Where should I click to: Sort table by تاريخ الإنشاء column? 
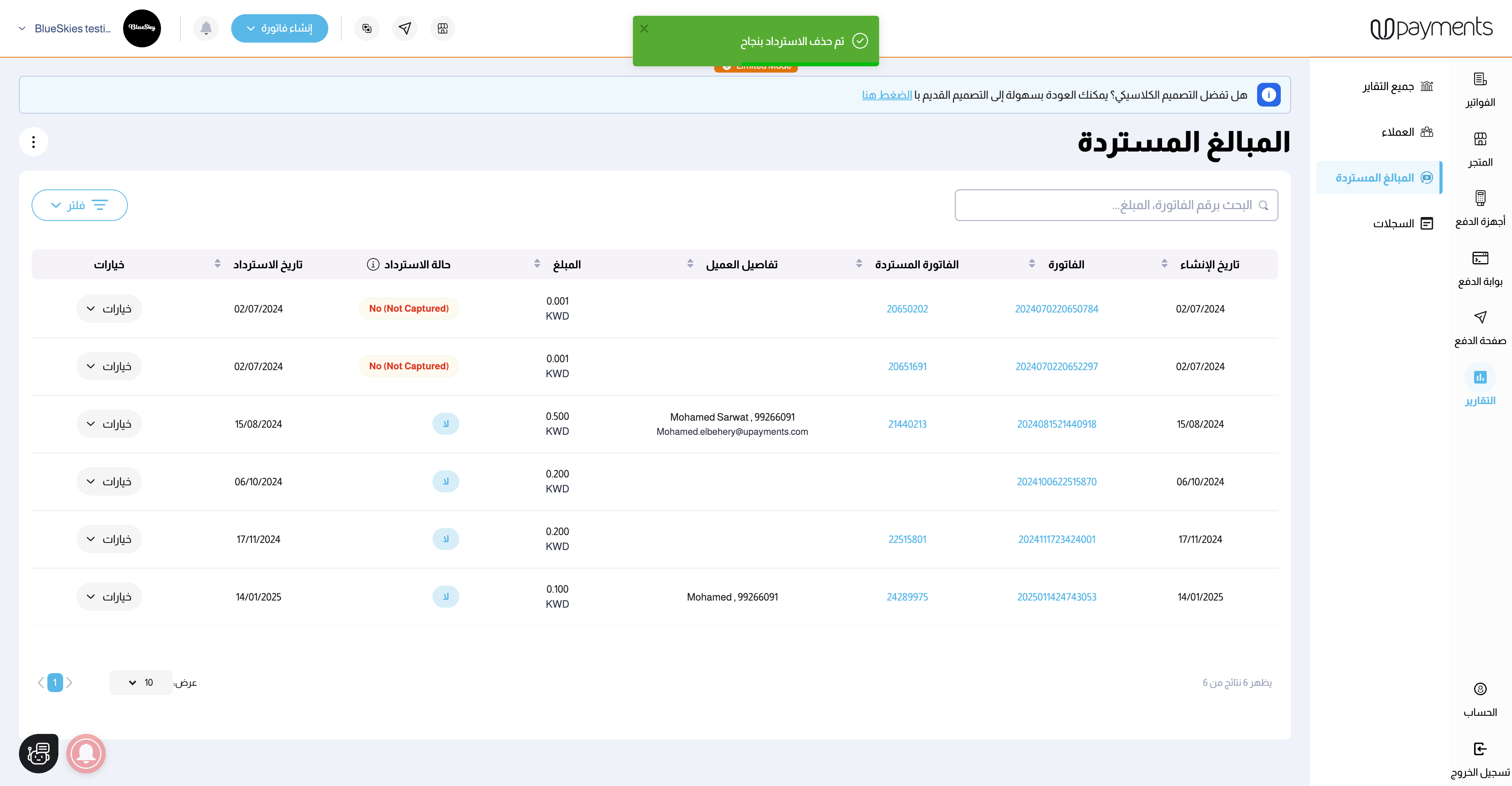1164,264
